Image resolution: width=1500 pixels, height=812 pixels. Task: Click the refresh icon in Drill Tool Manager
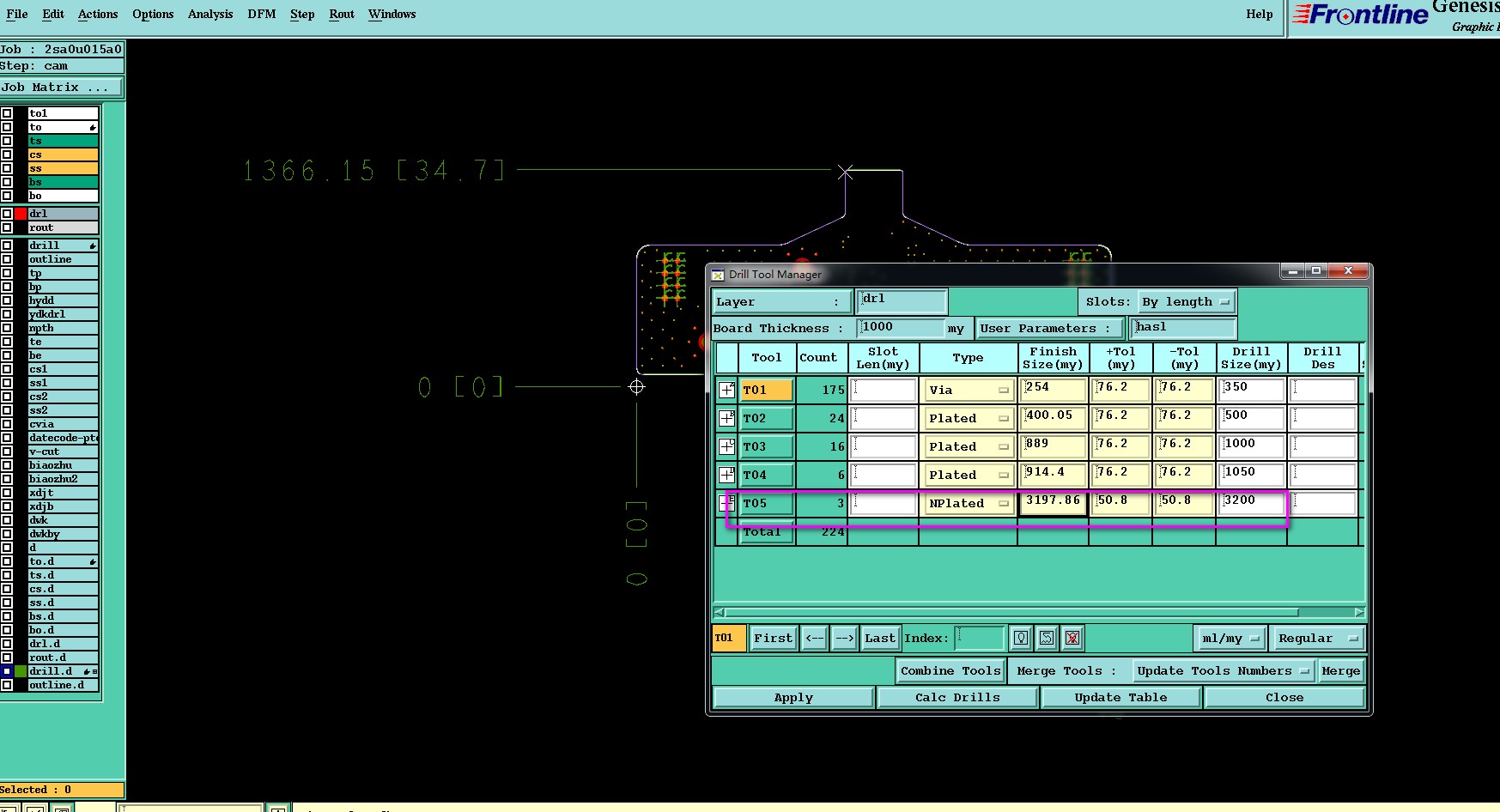point(1046,638)
